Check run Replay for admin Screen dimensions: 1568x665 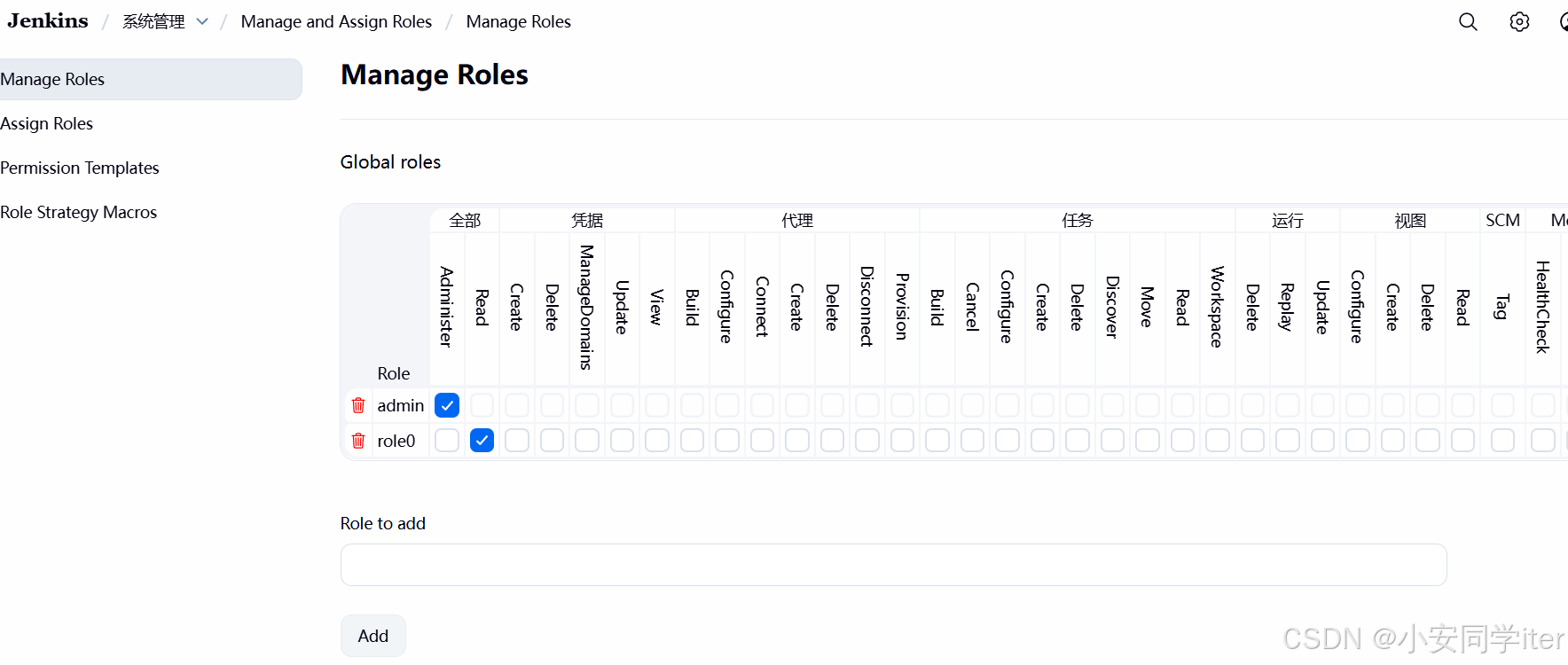(x=1288, y=405)
